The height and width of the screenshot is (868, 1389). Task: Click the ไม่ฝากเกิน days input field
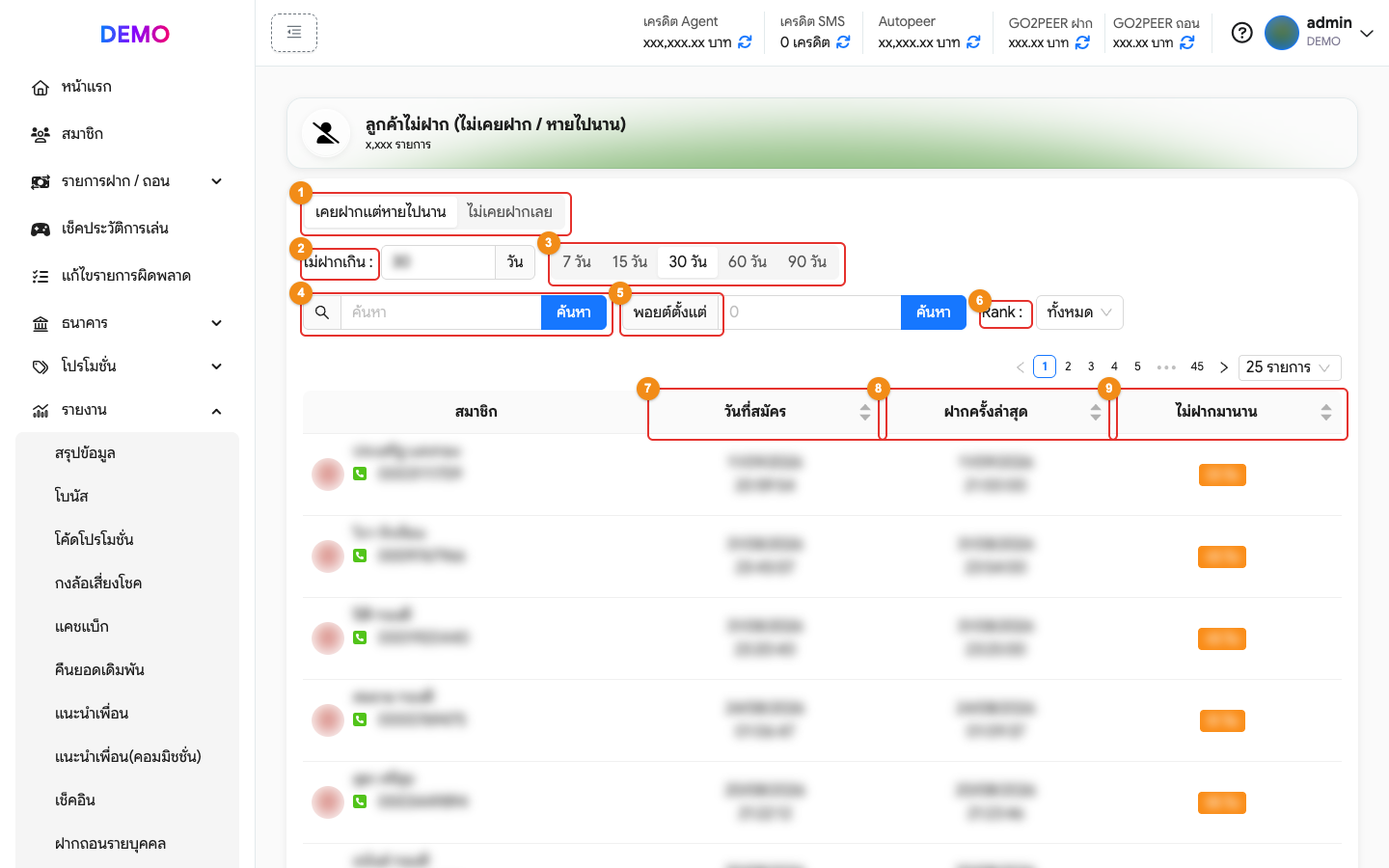coord(439,262)
